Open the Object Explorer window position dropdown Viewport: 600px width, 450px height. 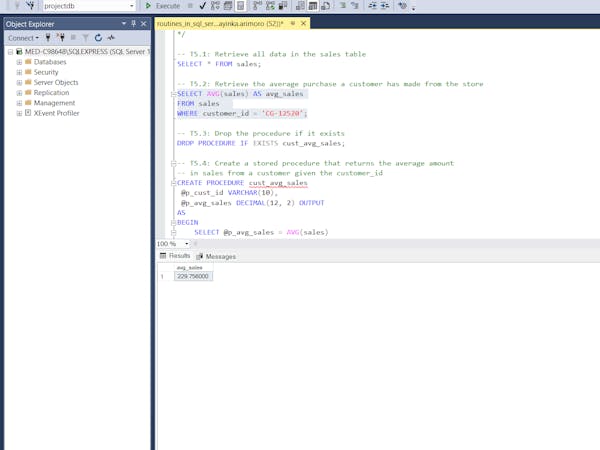pyautogui.click(x=124, y=24)
